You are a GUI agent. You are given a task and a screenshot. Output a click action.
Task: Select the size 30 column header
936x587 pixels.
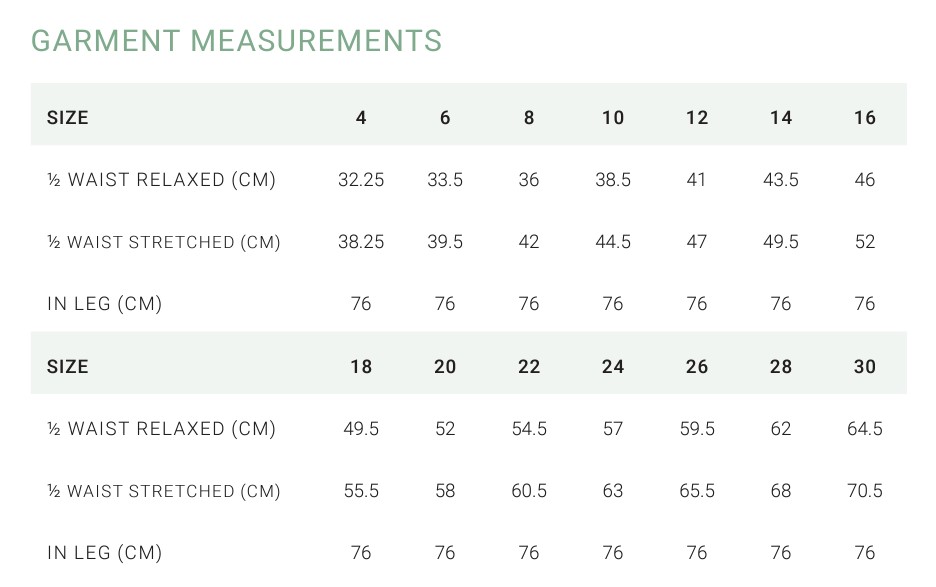(x=865, y=367)
